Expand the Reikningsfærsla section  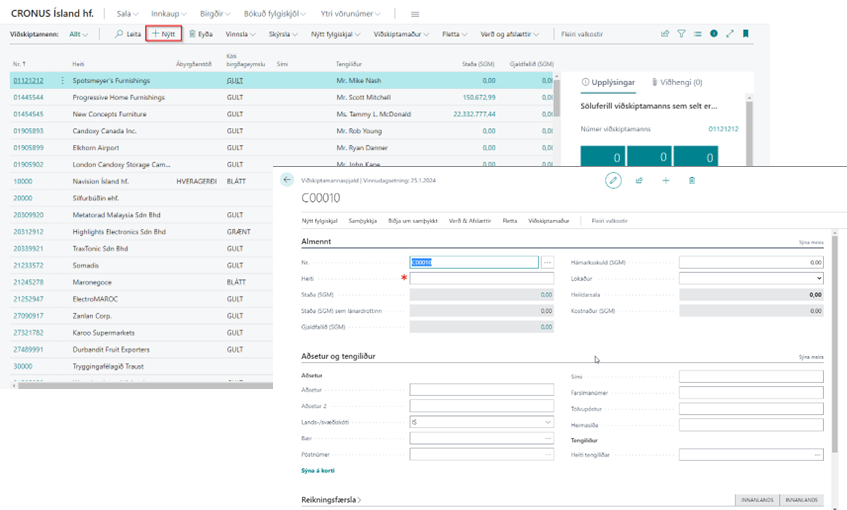[x=331, y=498]
